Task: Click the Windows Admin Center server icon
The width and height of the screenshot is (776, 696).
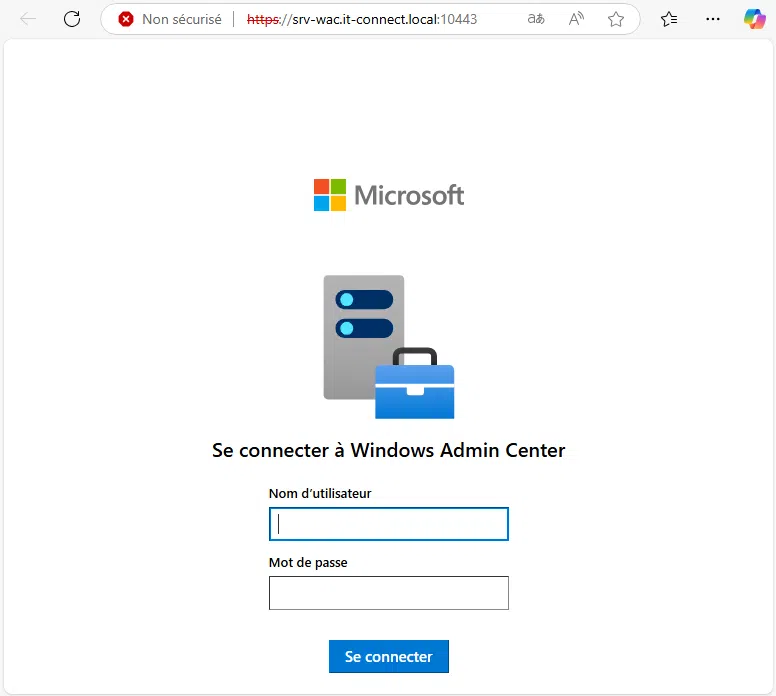Action: 388,347
